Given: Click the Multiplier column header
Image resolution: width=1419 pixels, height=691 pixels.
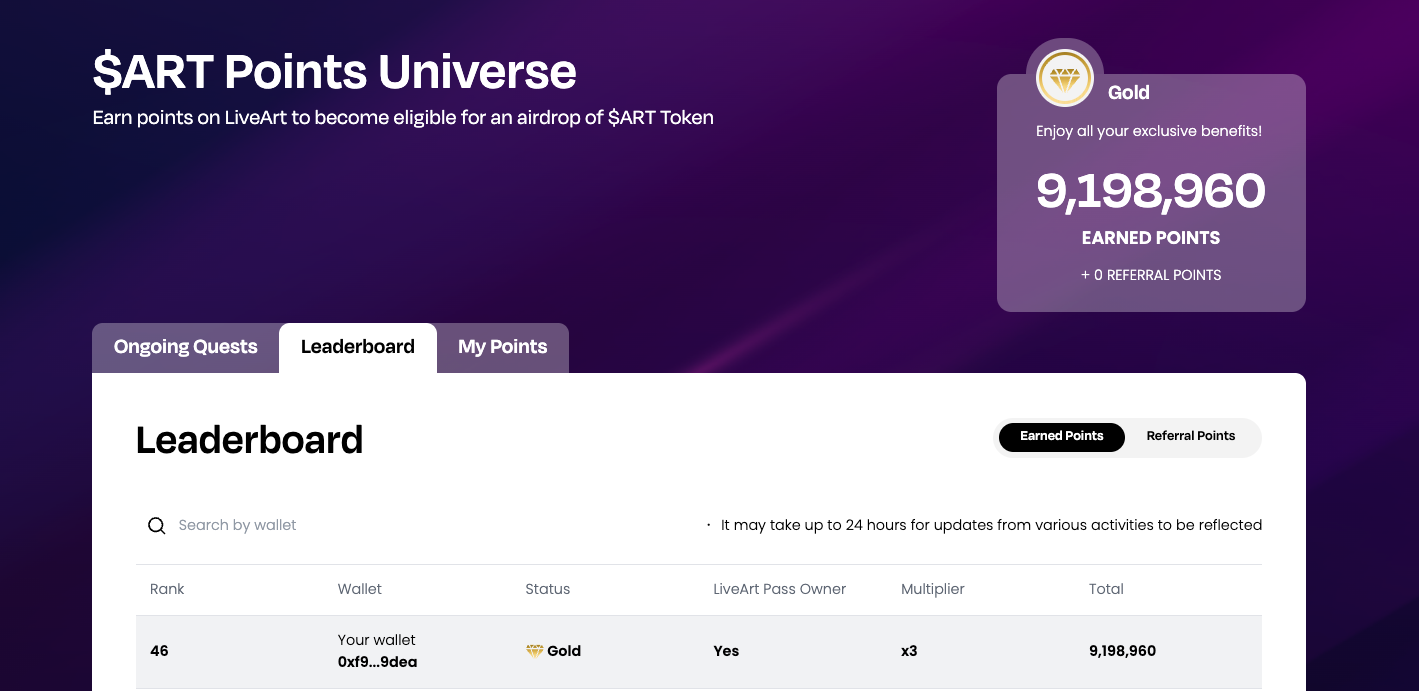Looking at the screenshot, I should pyautogui.click(x=933, y=589).
